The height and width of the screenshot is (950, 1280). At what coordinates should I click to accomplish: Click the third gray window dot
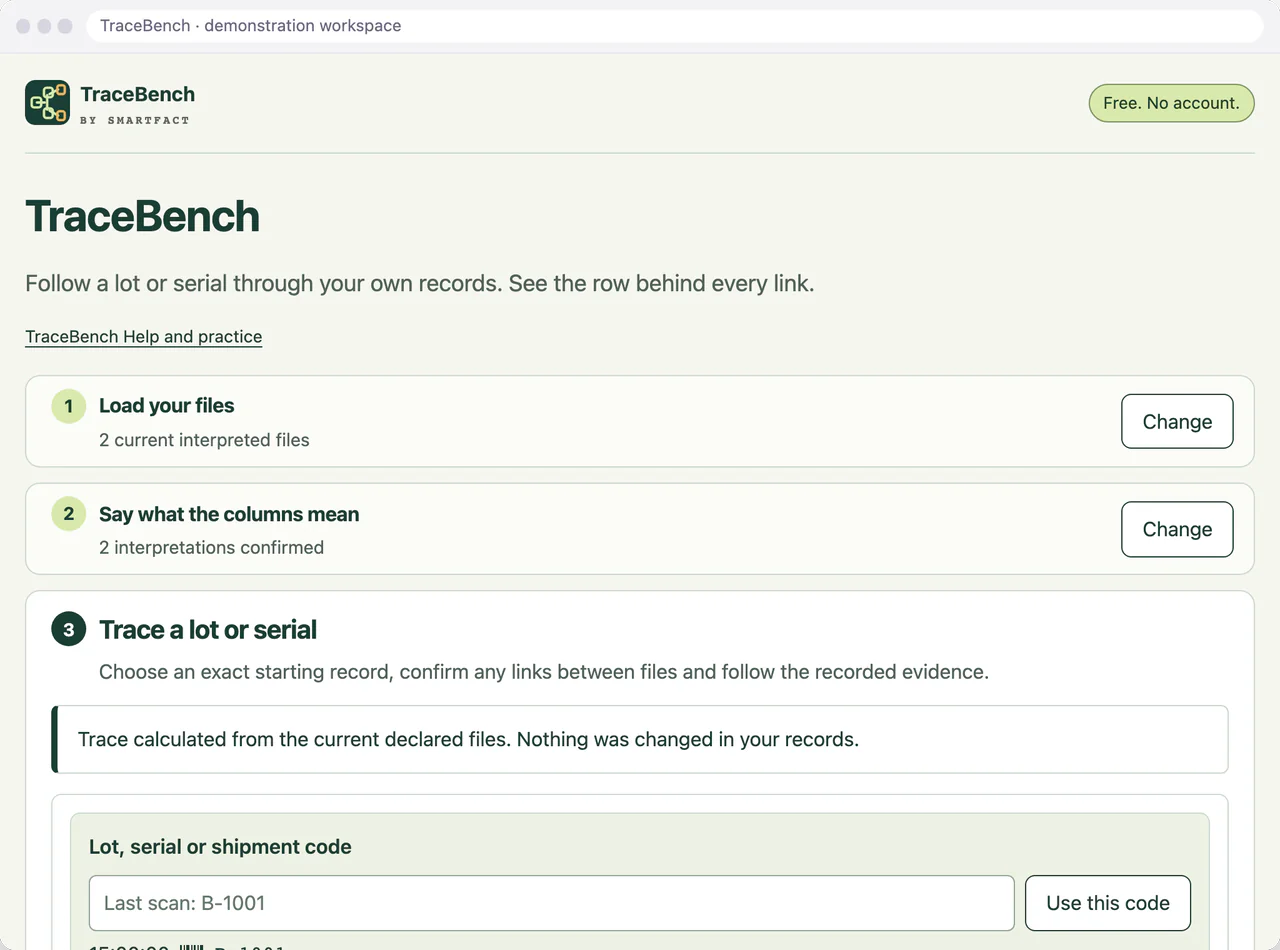click(x=65, y=26)
